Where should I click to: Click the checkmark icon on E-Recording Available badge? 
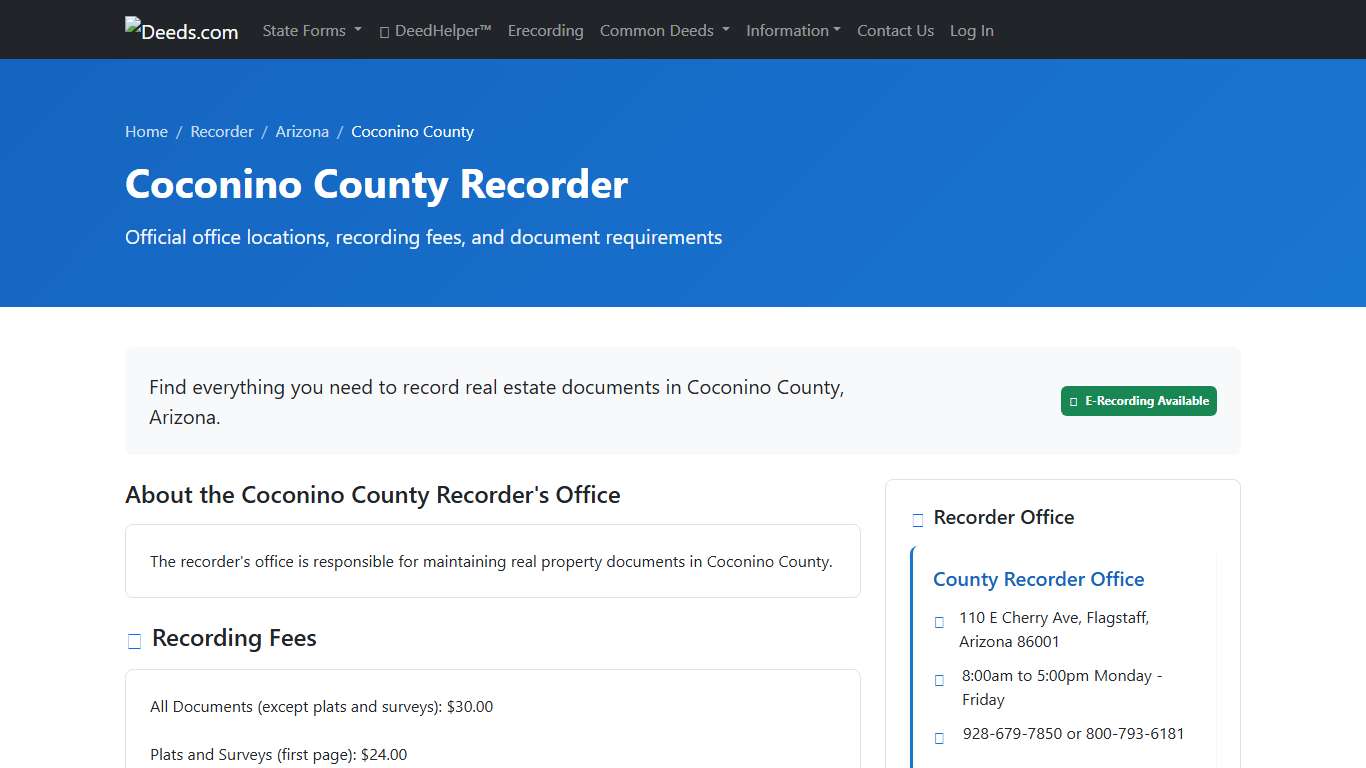pos(1072,400)
